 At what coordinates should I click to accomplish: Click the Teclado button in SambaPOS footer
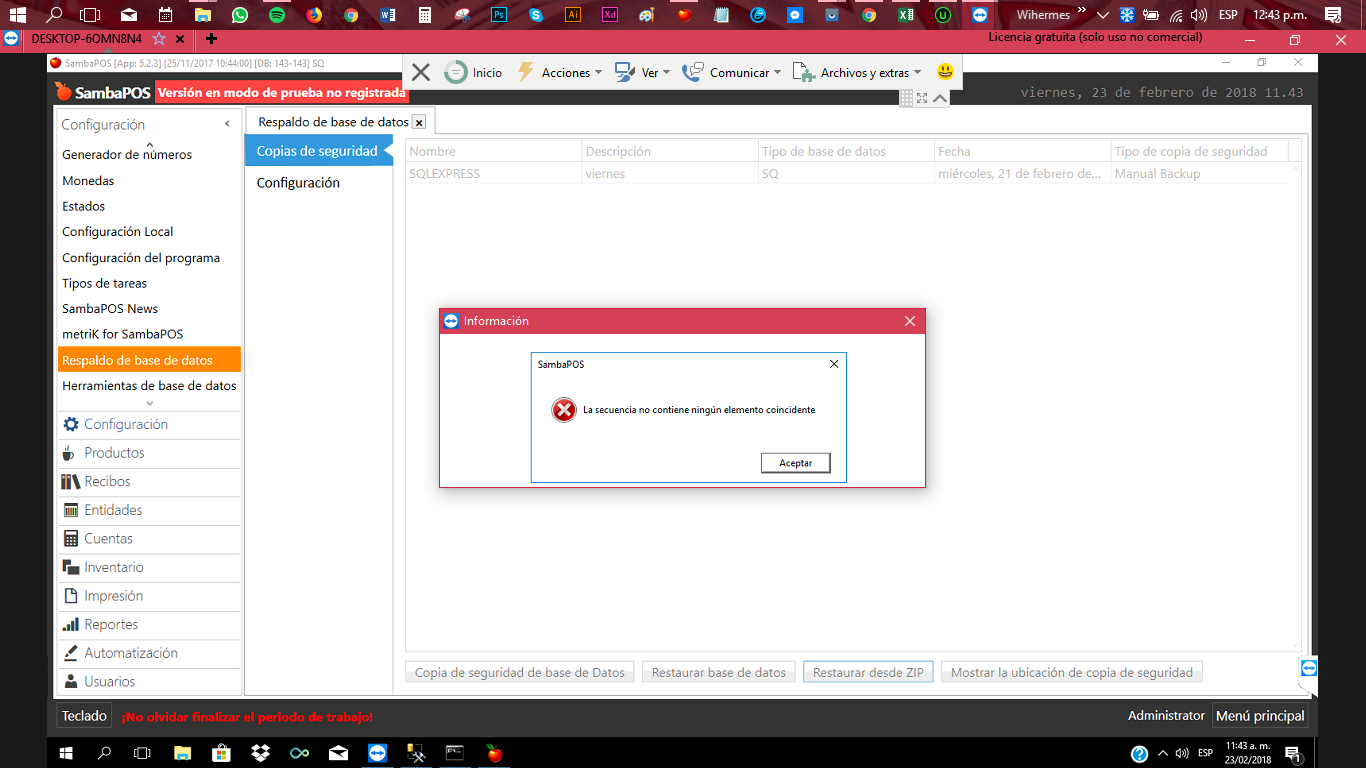[x=84, y=716]
